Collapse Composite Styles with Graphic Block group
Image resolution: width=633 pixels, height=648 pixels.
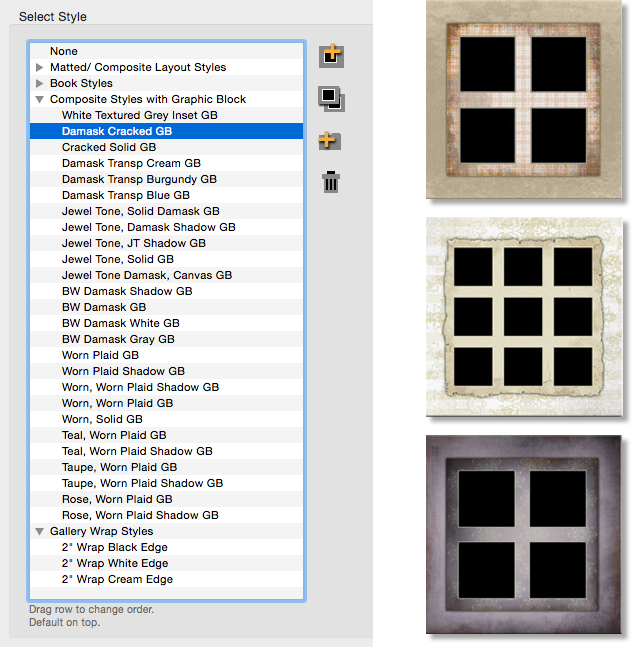point(40,100)
